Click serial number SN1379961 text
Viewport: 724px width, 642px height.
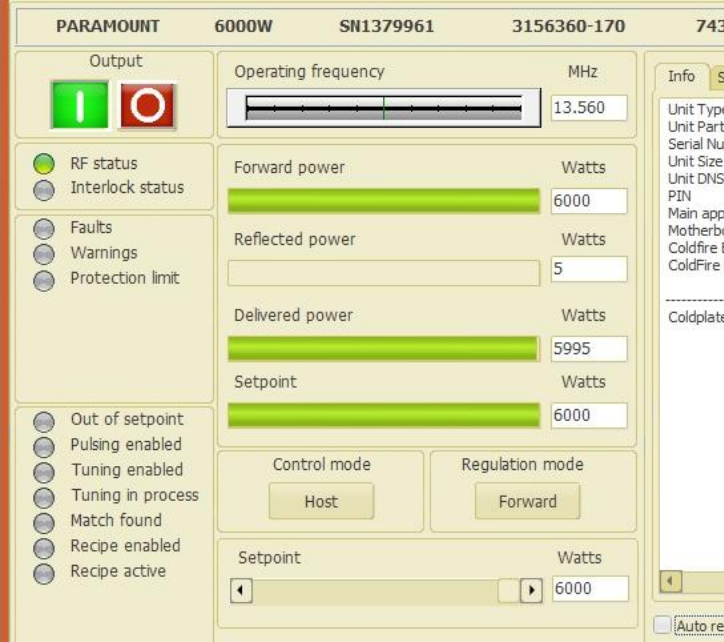pyautogui.click(x=386, y=26)
